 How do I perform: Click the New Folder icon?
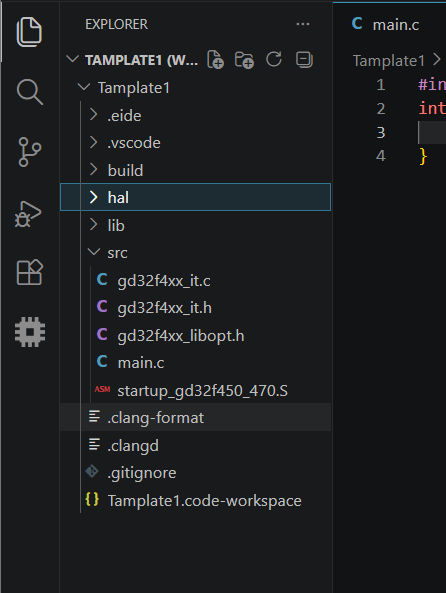(244, 60)
